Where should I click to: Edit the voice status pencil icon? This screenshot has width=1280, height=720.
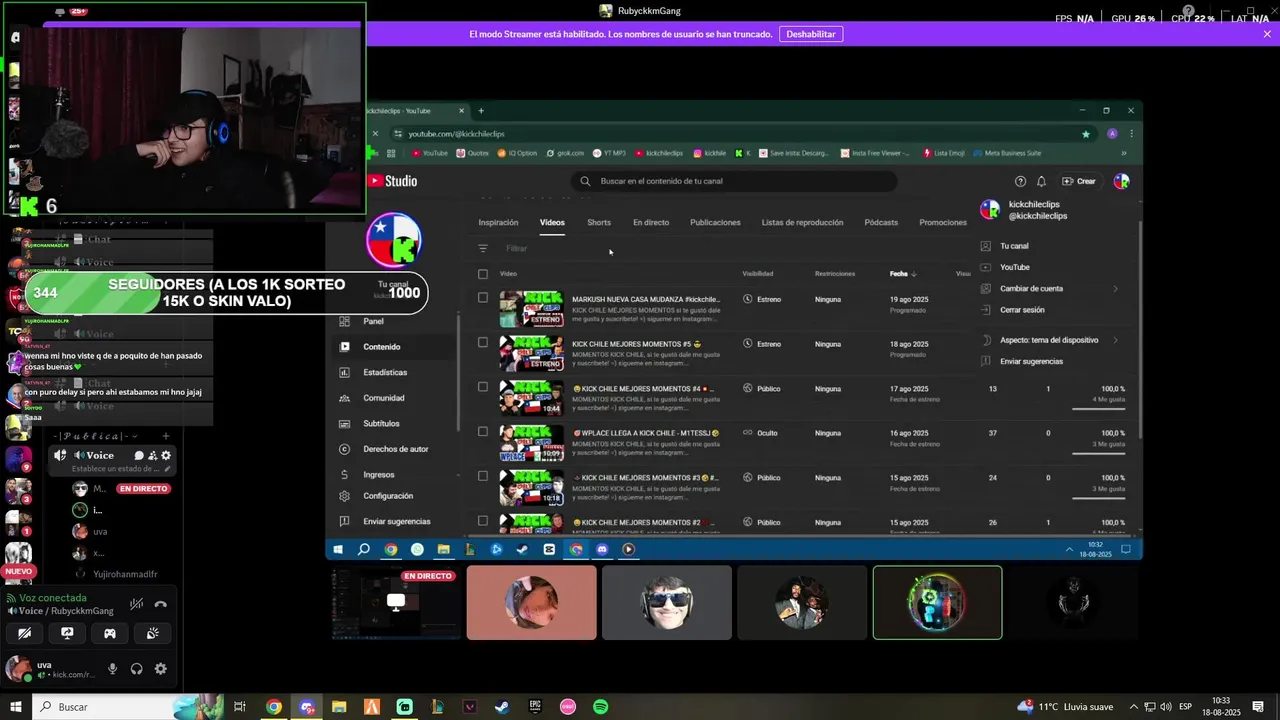167,468
